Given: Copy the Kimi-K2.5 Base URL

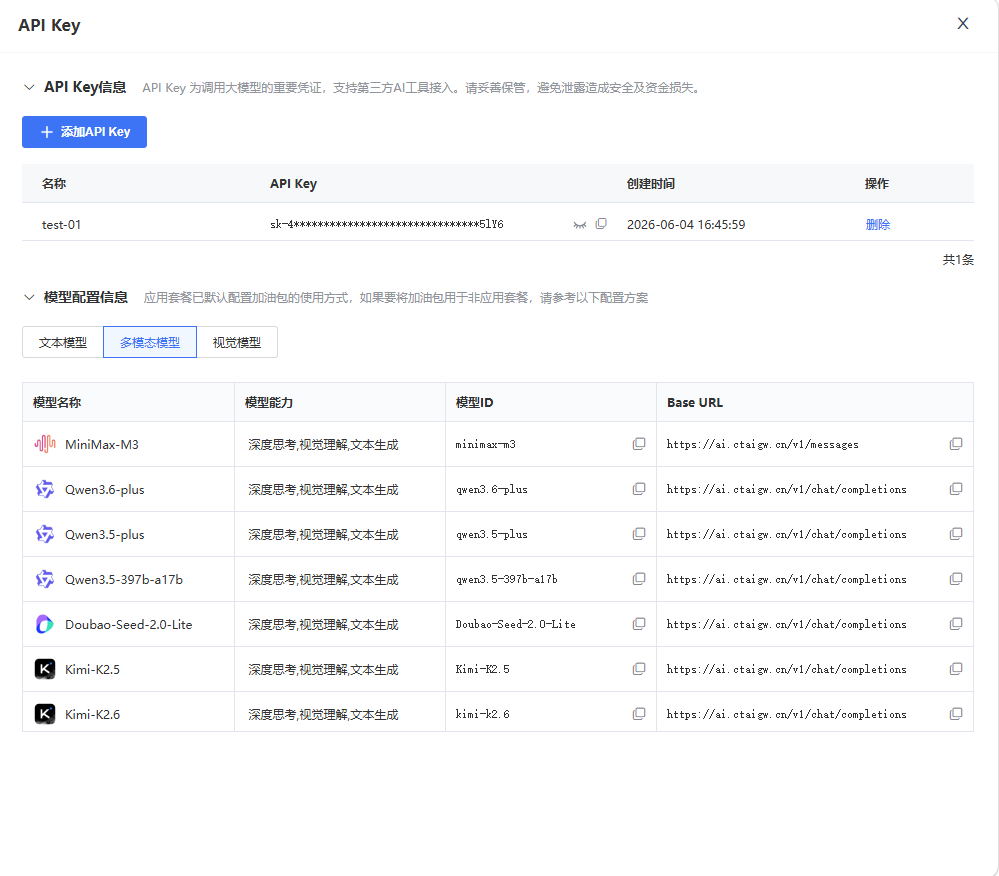Looking at the screenshot, I should coord(956,669).
